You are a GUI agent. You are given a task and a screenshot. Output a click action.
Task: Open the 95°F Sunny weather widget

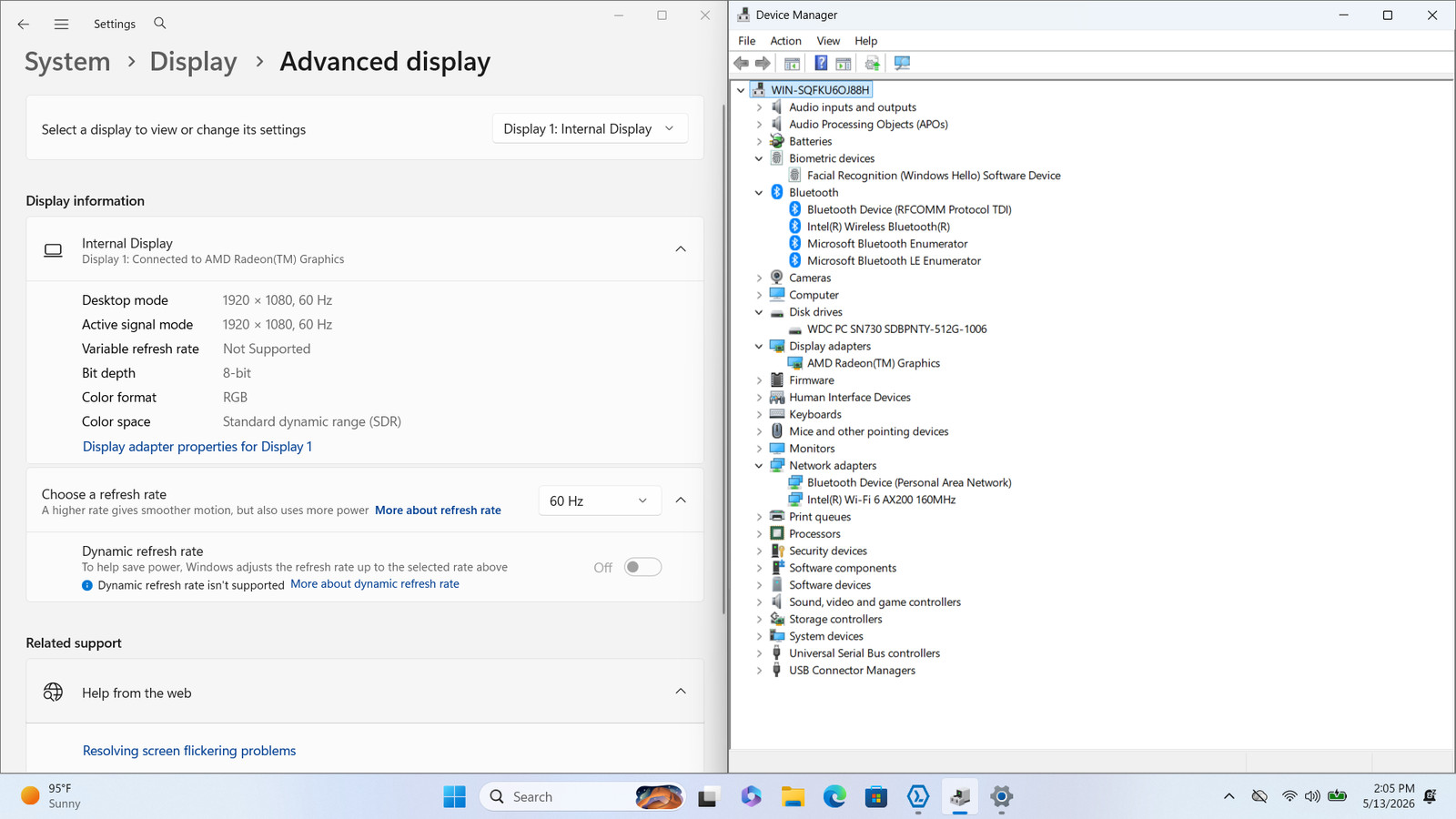(x=51, y=796)
